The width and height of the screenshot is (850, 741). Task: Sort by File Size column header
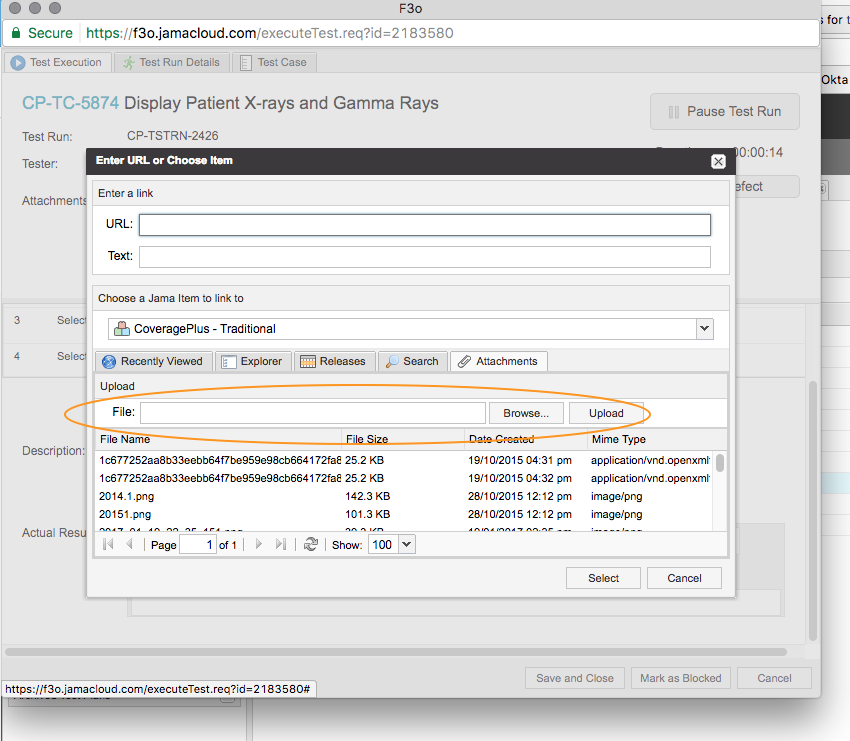tap(403, 439)
